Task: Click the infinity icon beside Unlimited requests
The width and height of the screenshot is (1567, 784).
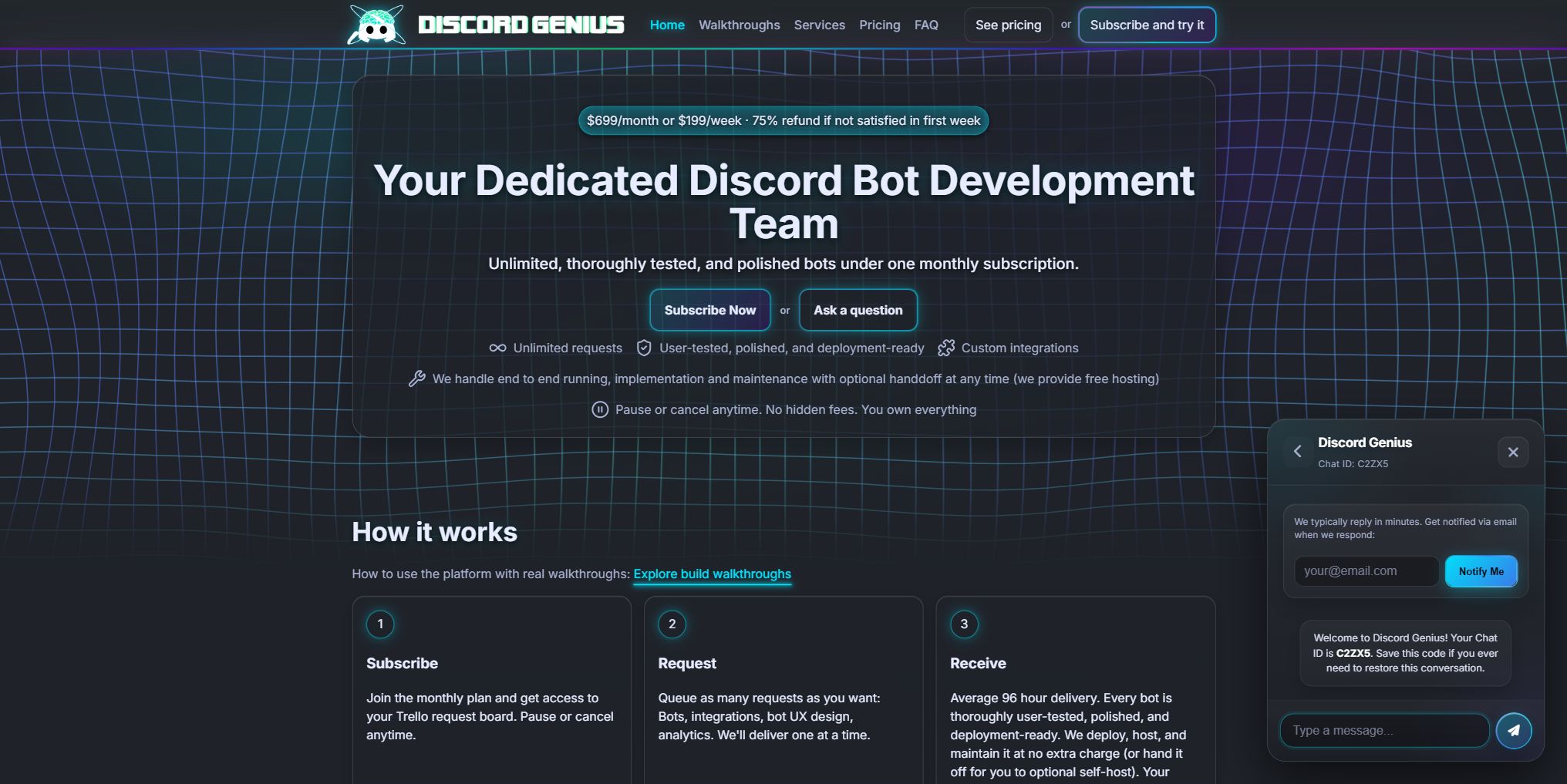Action: point(497,348)
